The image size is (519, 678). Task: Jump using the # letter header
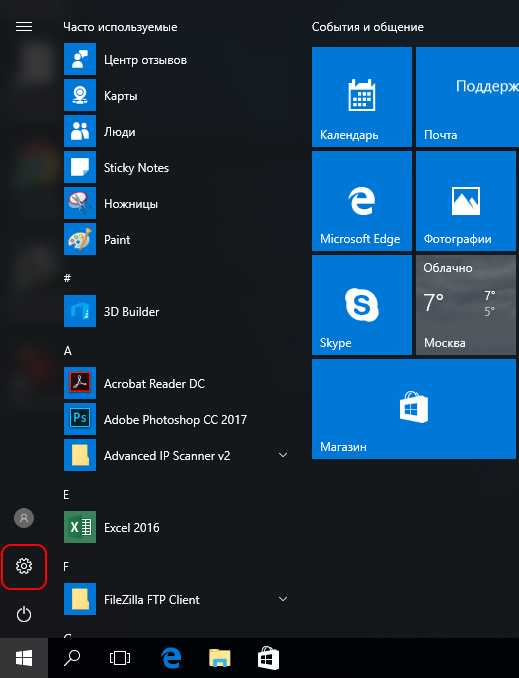(x=67, y=278)
